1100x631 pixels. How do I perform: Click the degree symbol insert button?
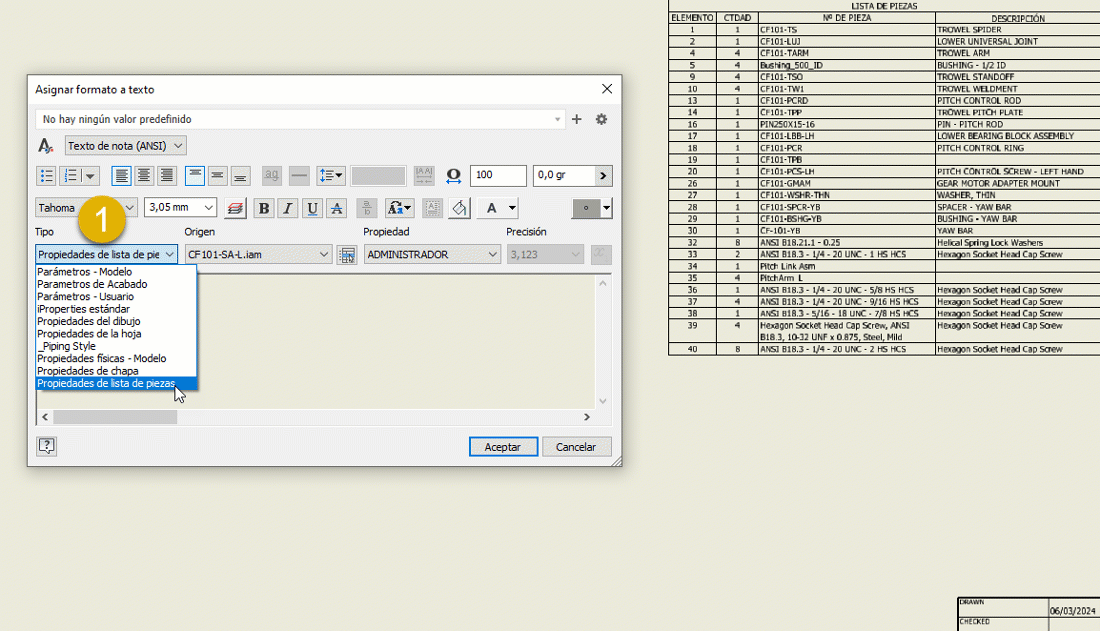(x=586, y=208)
